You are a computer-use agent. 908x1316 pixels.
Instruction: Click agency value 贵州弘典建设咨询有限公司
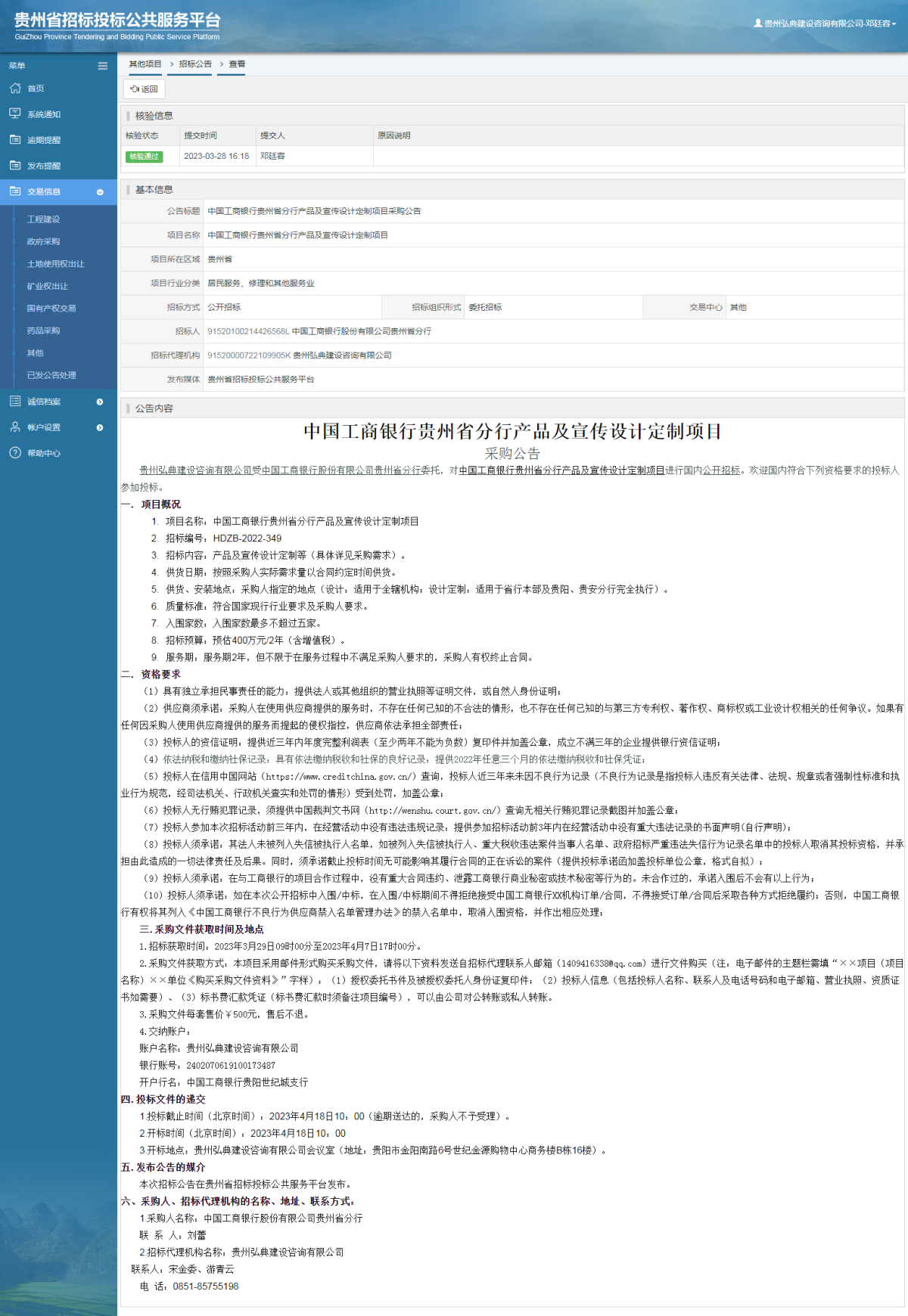pyautogui.click(x=342, y=355)
